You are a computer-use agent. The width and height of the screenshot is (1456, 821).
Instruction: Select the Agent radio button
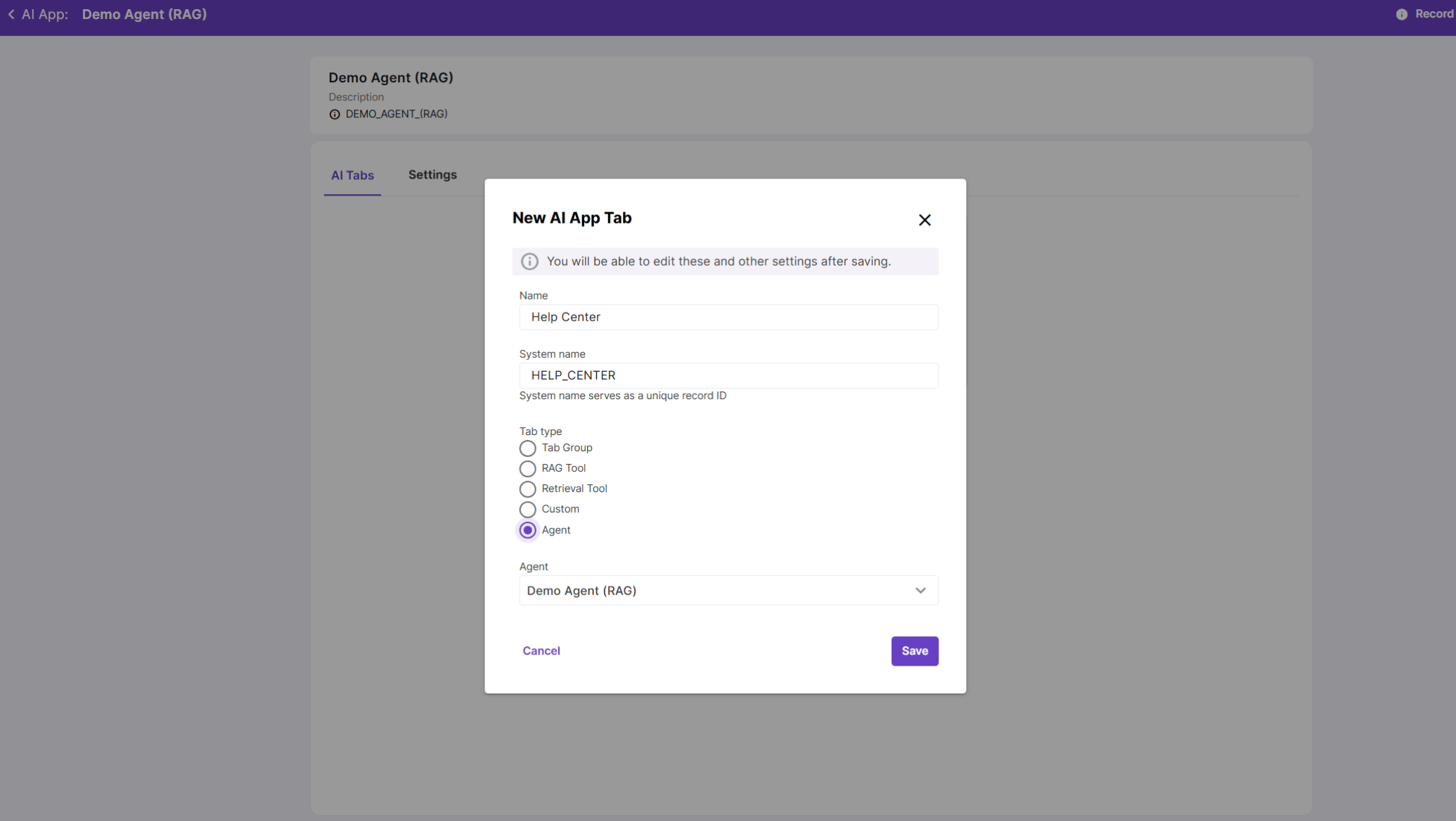coord(527,530)
